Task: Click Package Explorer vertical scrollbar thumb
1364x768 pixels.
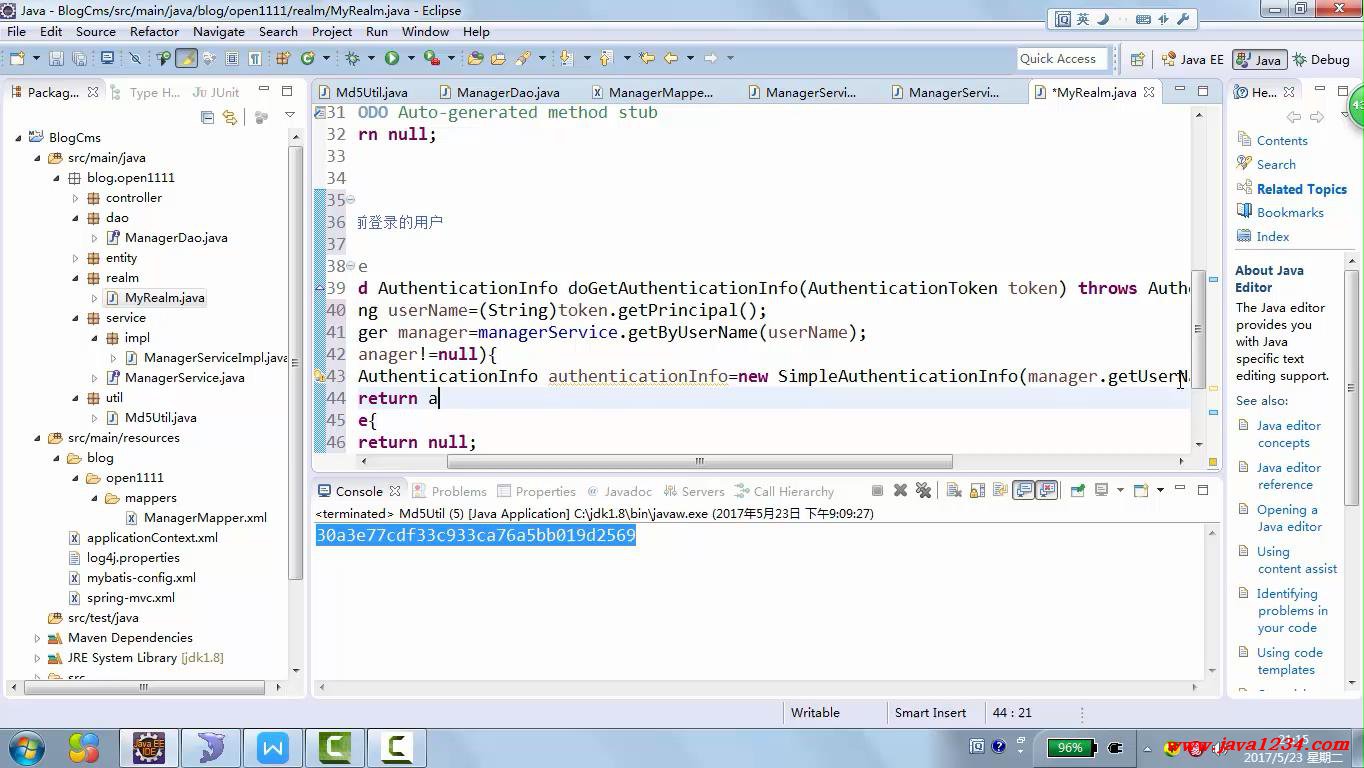Action: [x=295, y=363]
